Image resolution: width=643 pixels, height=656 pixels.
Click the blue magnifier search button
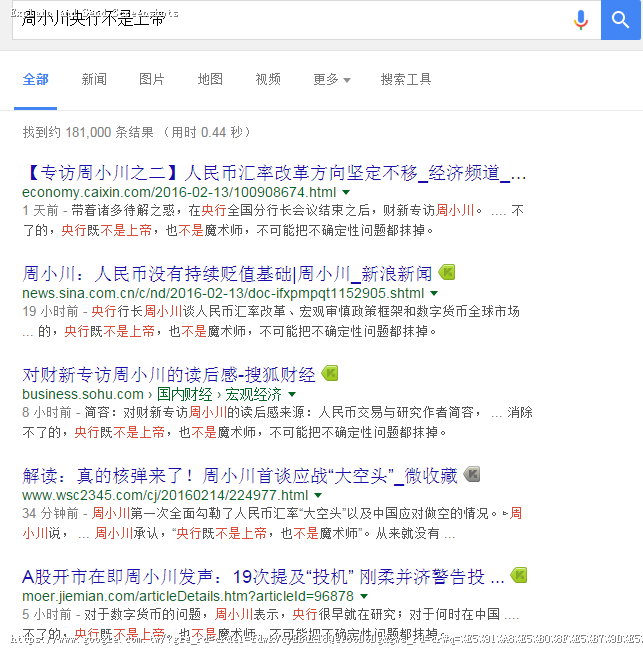pyautogui.click(x=620, y=20)
